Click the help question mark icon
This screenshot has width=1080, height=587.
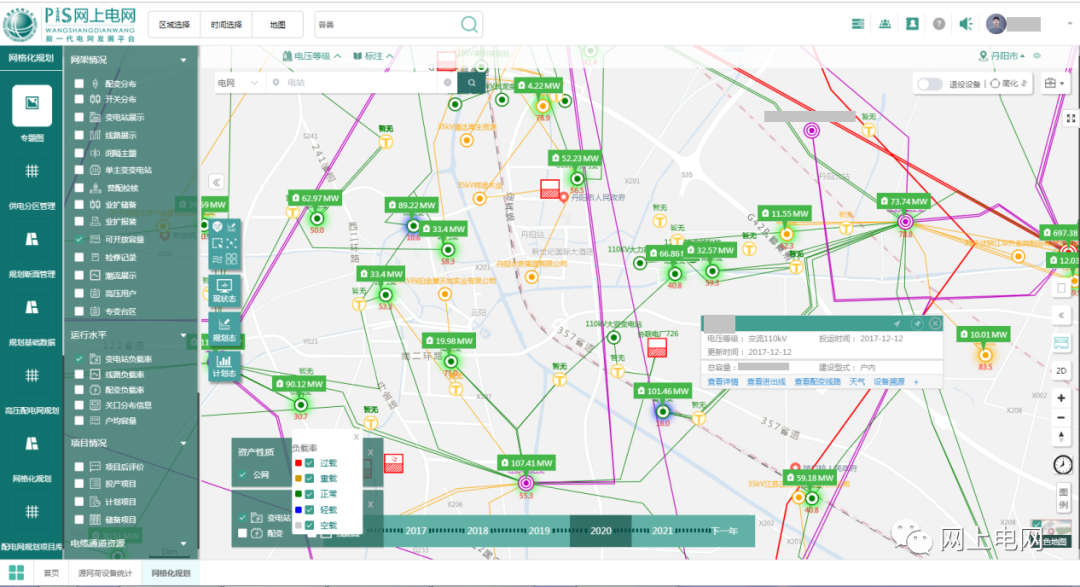coord(939,24)
